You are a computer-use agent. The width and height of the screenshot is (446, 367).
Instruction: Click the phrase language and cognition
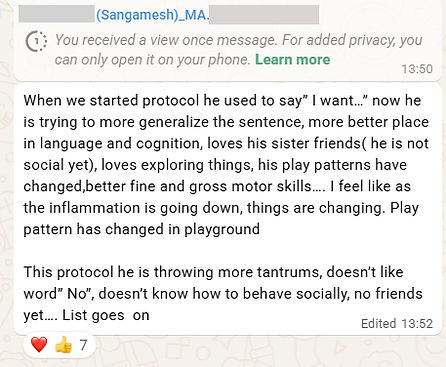[121, 144]
